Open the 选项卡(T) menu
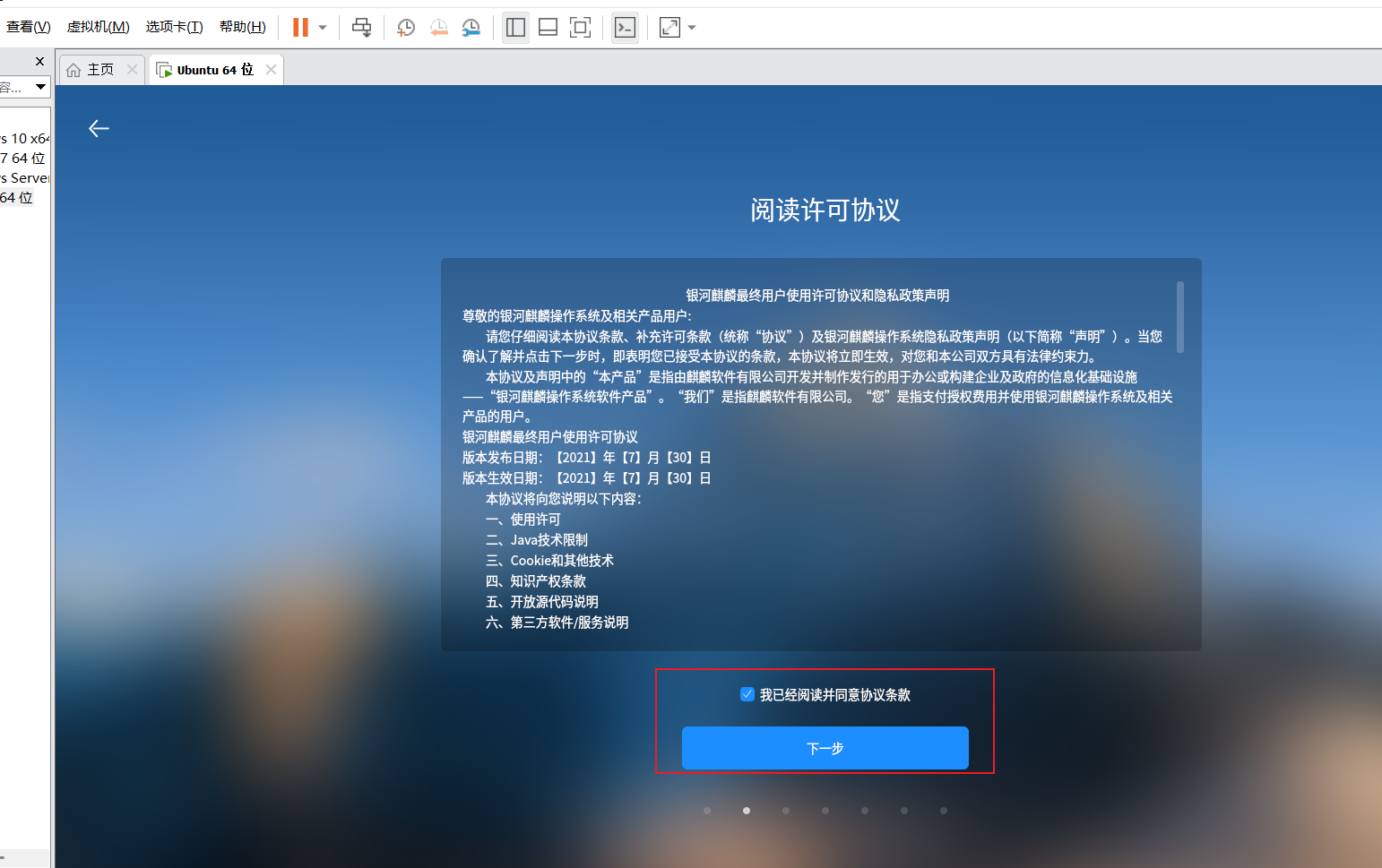This screenshot has width=1382, height=868. click(x=175, y=27)
